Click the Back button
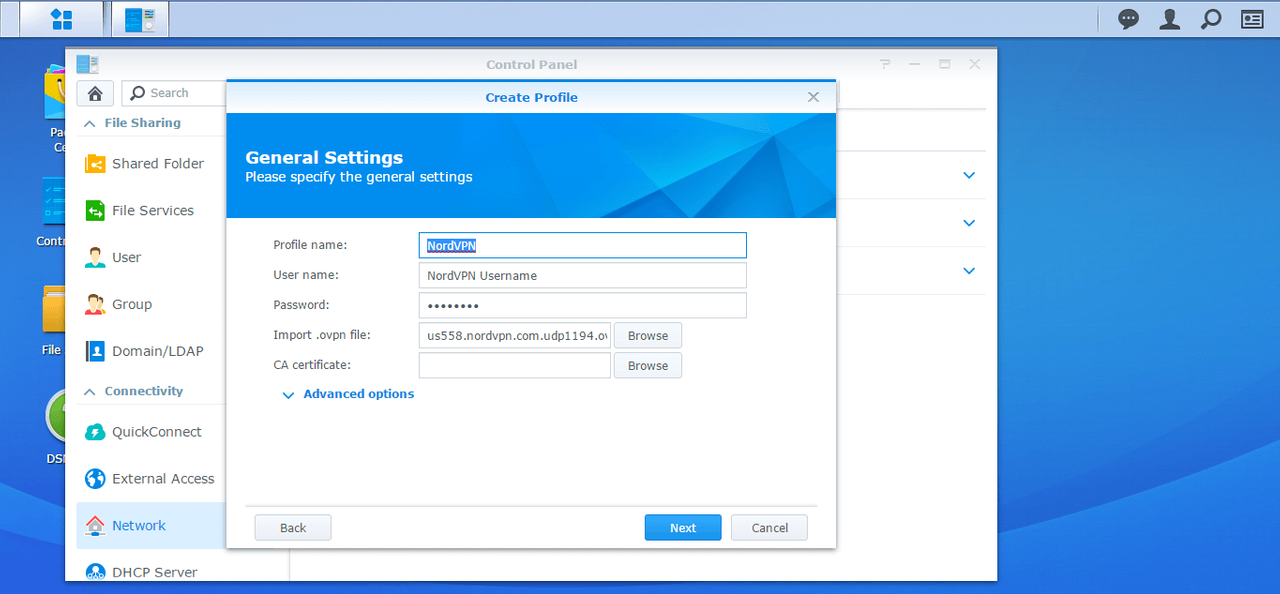The image size is (1280, 594). tap(293, 528)
